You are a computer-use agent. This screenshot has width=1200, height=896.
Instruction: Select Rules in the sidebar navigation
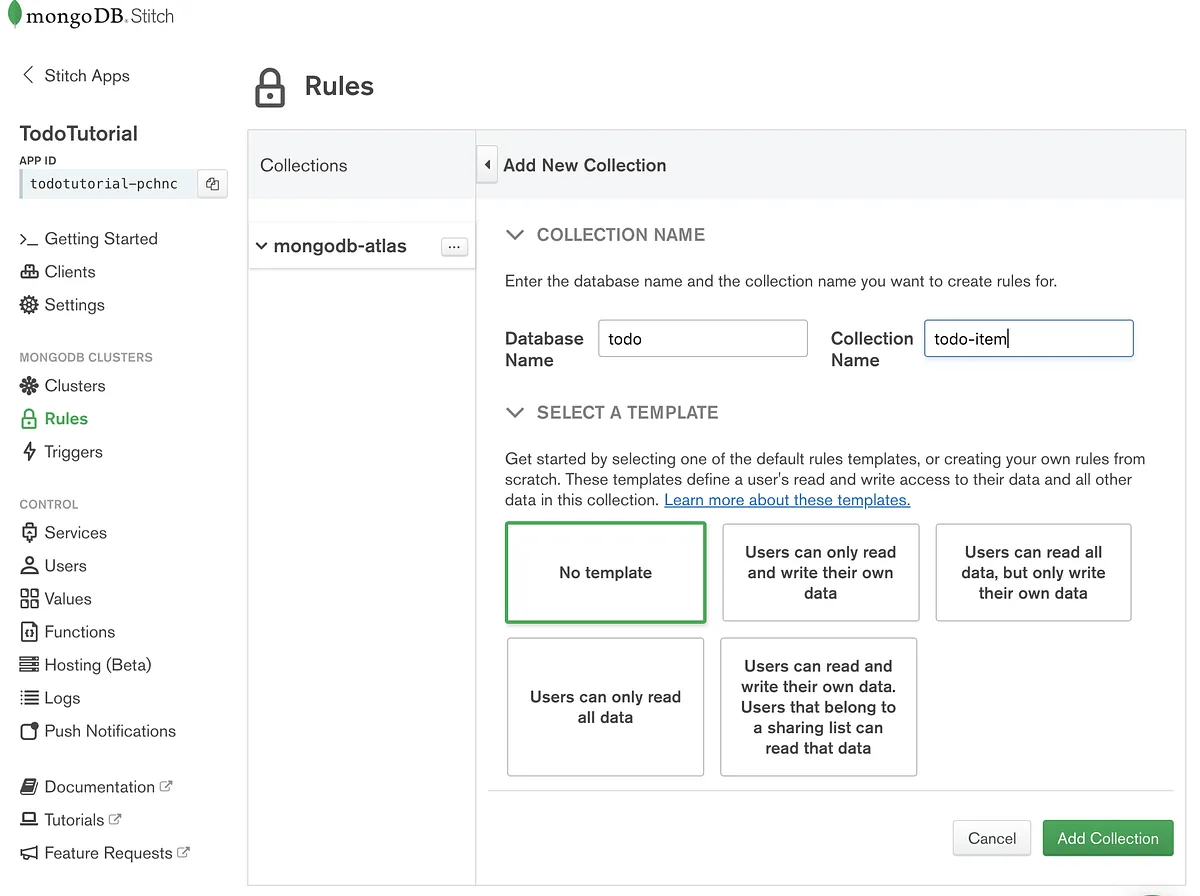pos(66,418)
